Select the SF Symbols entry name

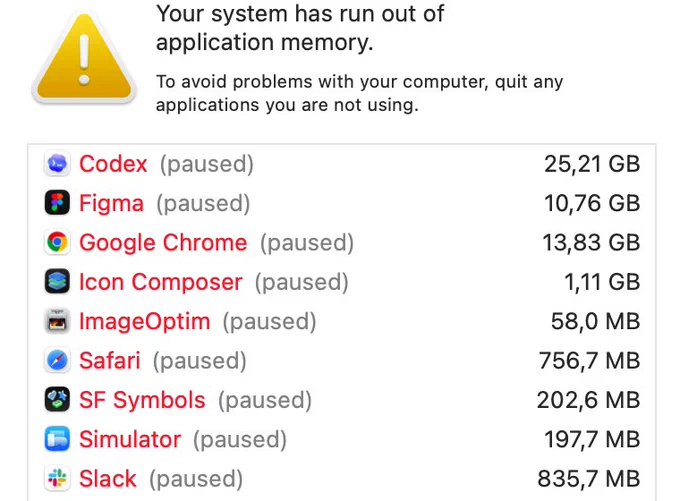[x=142, y=400]
